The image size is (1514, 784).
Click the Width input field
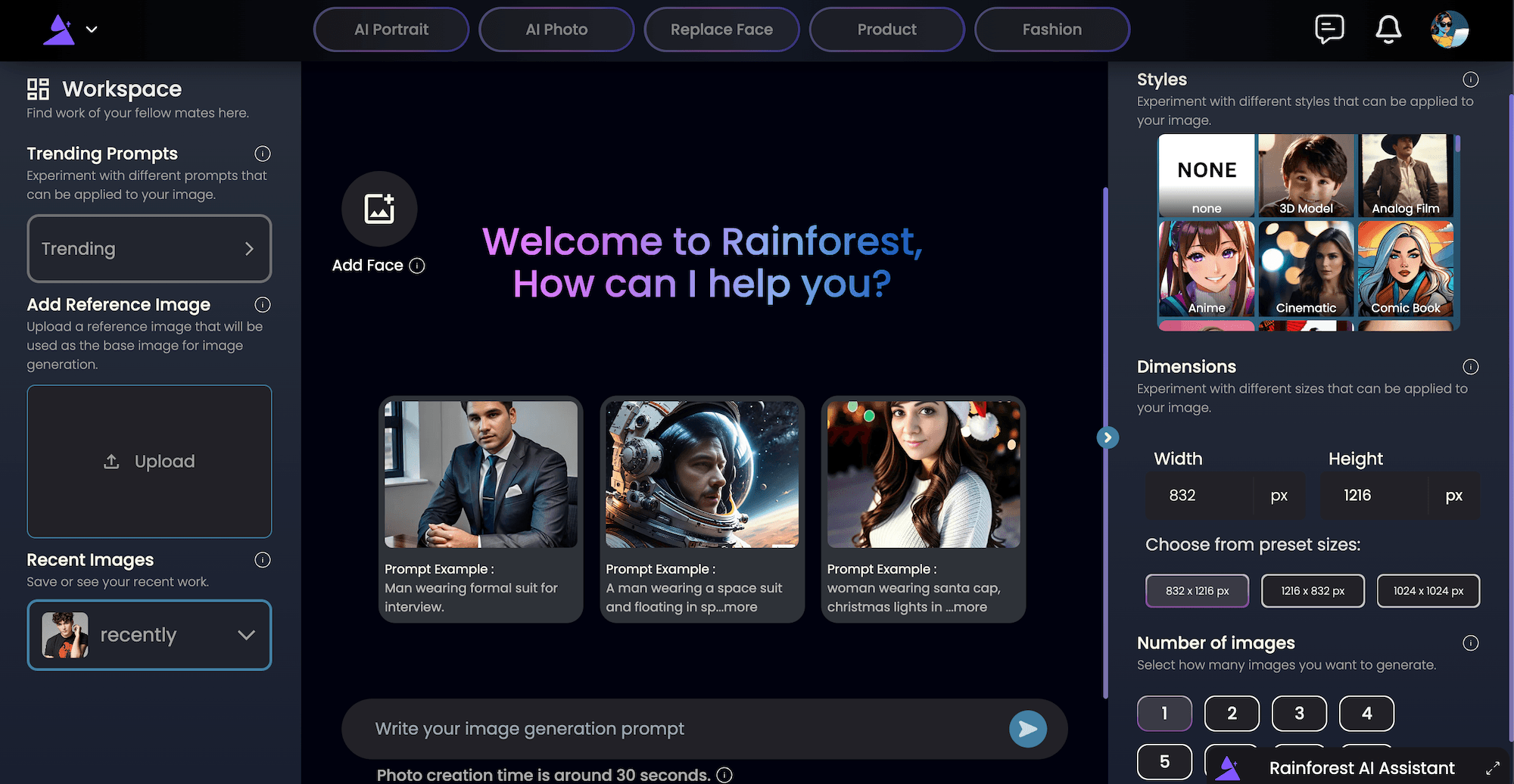pos(1199,496)
